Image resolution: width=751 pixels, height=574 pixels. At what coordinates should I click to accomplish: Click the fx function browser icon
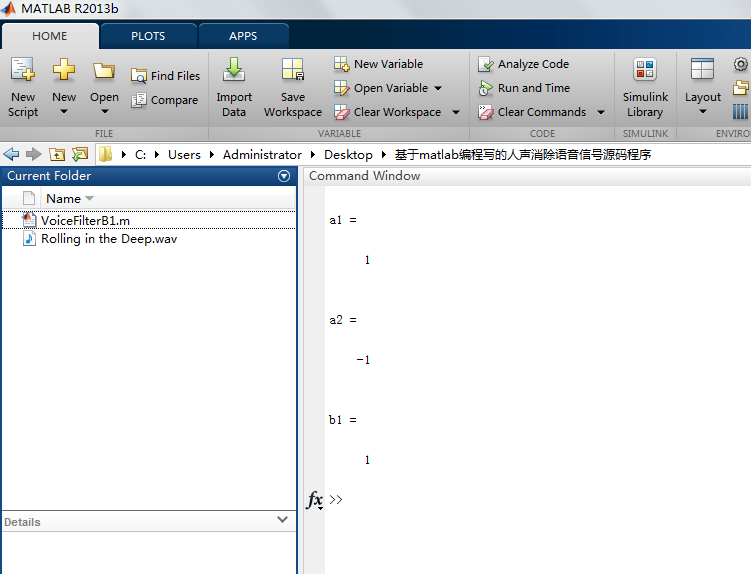pyautogui.click(x=315, y=500)
